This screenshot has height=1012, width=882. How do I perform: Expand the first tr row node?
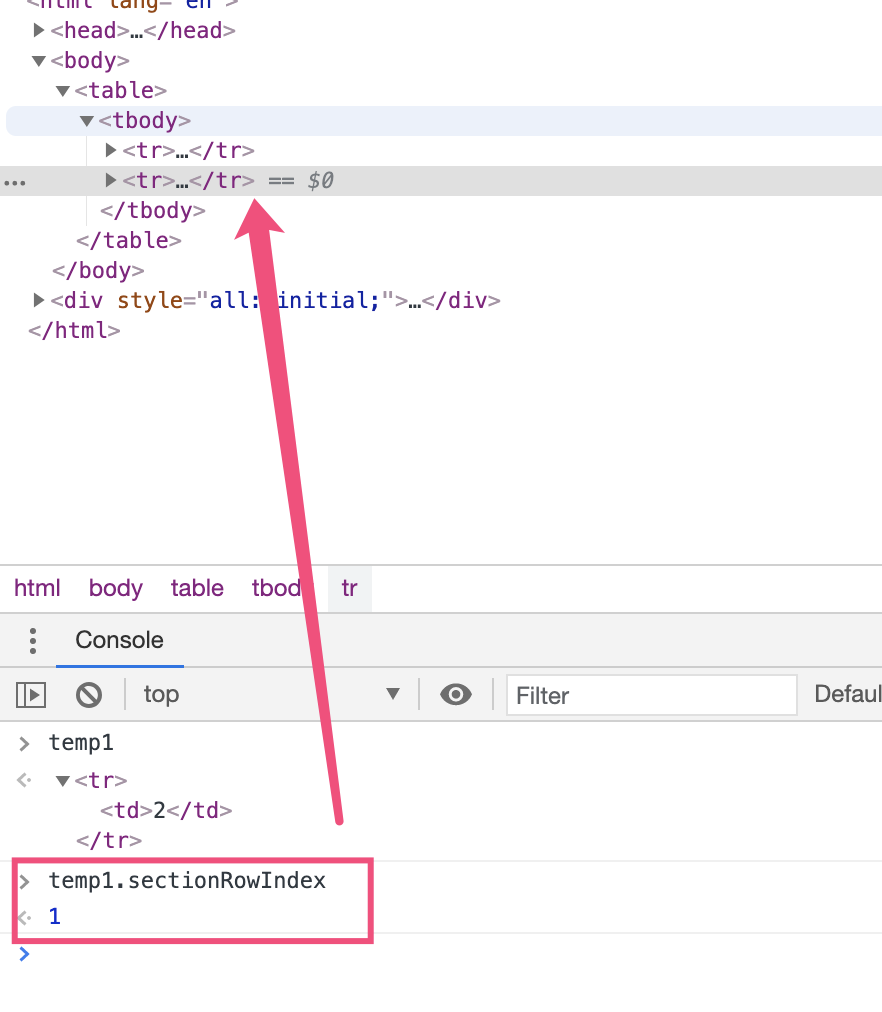pyautogui.click(x=111, y=150)
